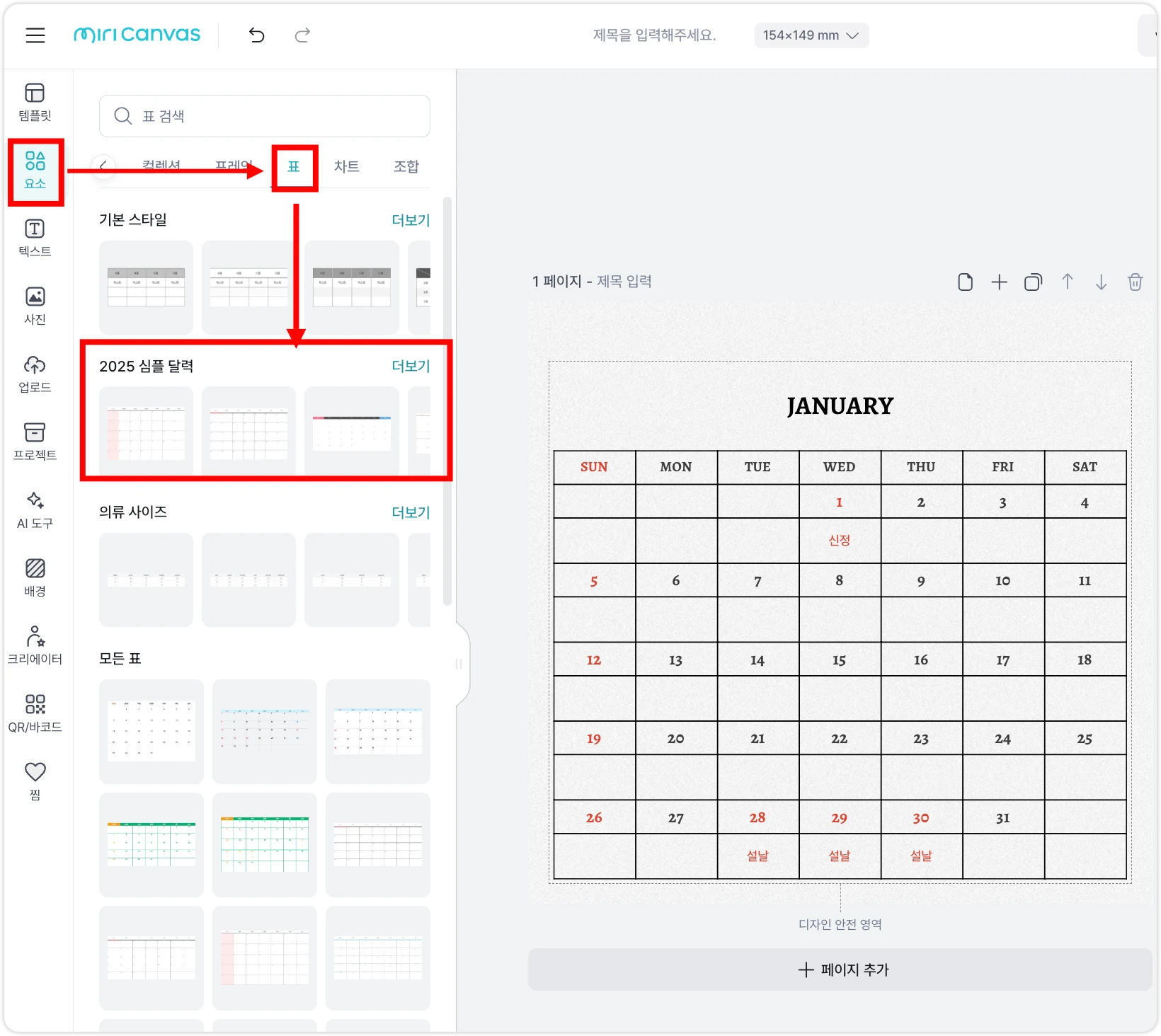Image resolution: width=1161 pixels, height=1036 pixels.
Task: Open the hamburger main menu
Action: click(35, 35)
